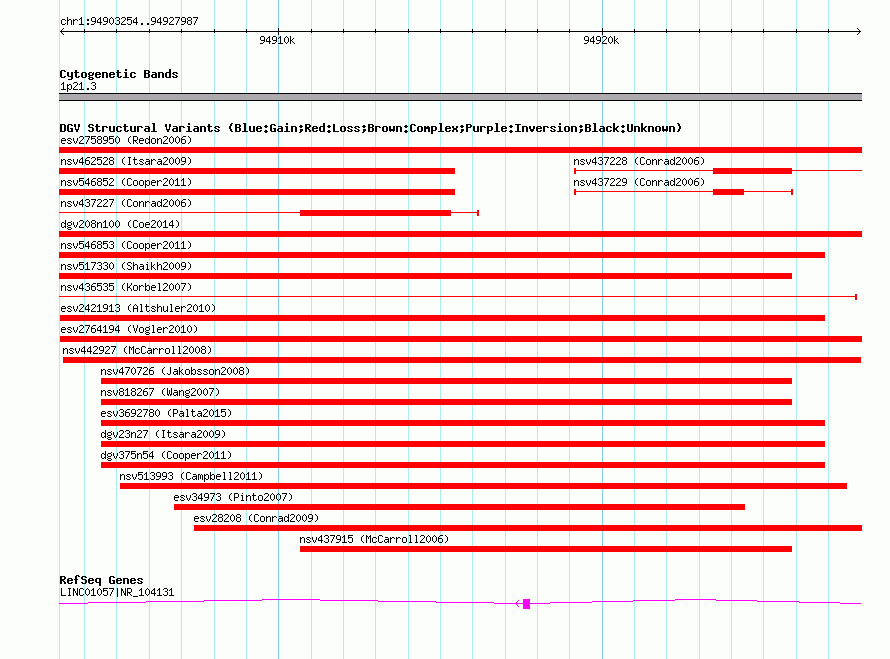Click nsv436535 (Korbel2007) variant label
The height and width of the screenshot is (659, 890).
coord(126,287)
